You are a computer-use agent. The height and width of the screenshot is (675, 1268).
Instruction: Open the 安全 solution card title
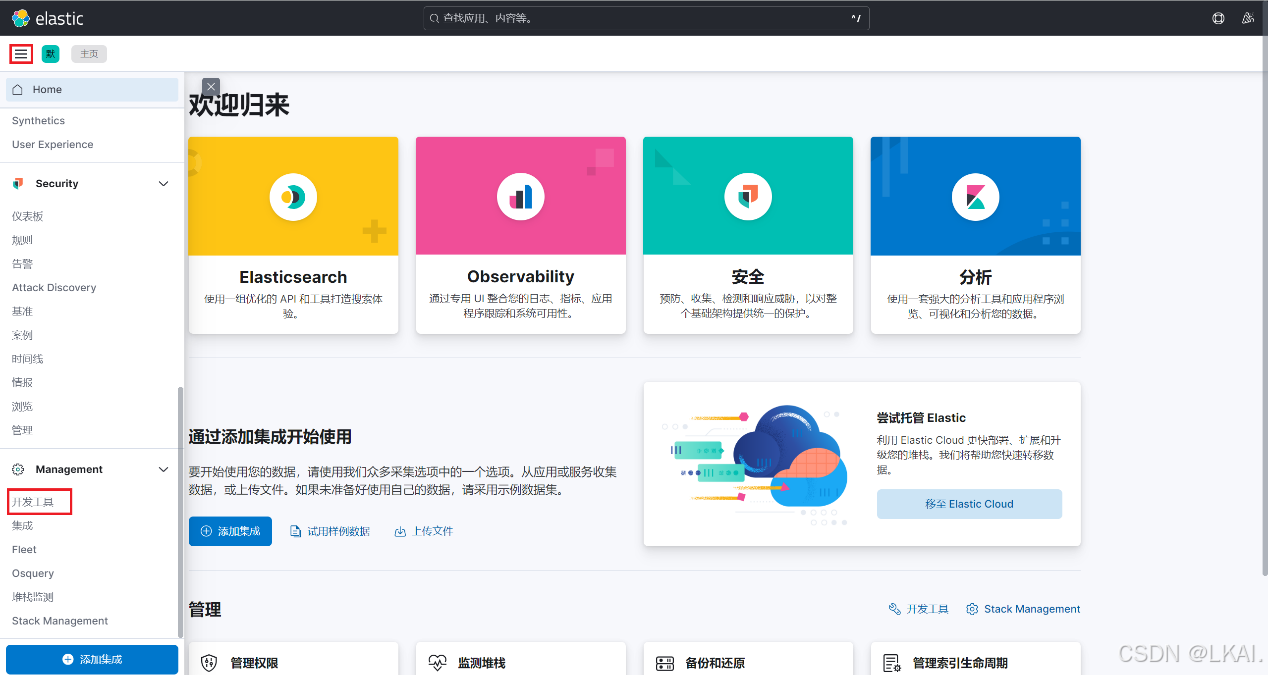[748, 277]
